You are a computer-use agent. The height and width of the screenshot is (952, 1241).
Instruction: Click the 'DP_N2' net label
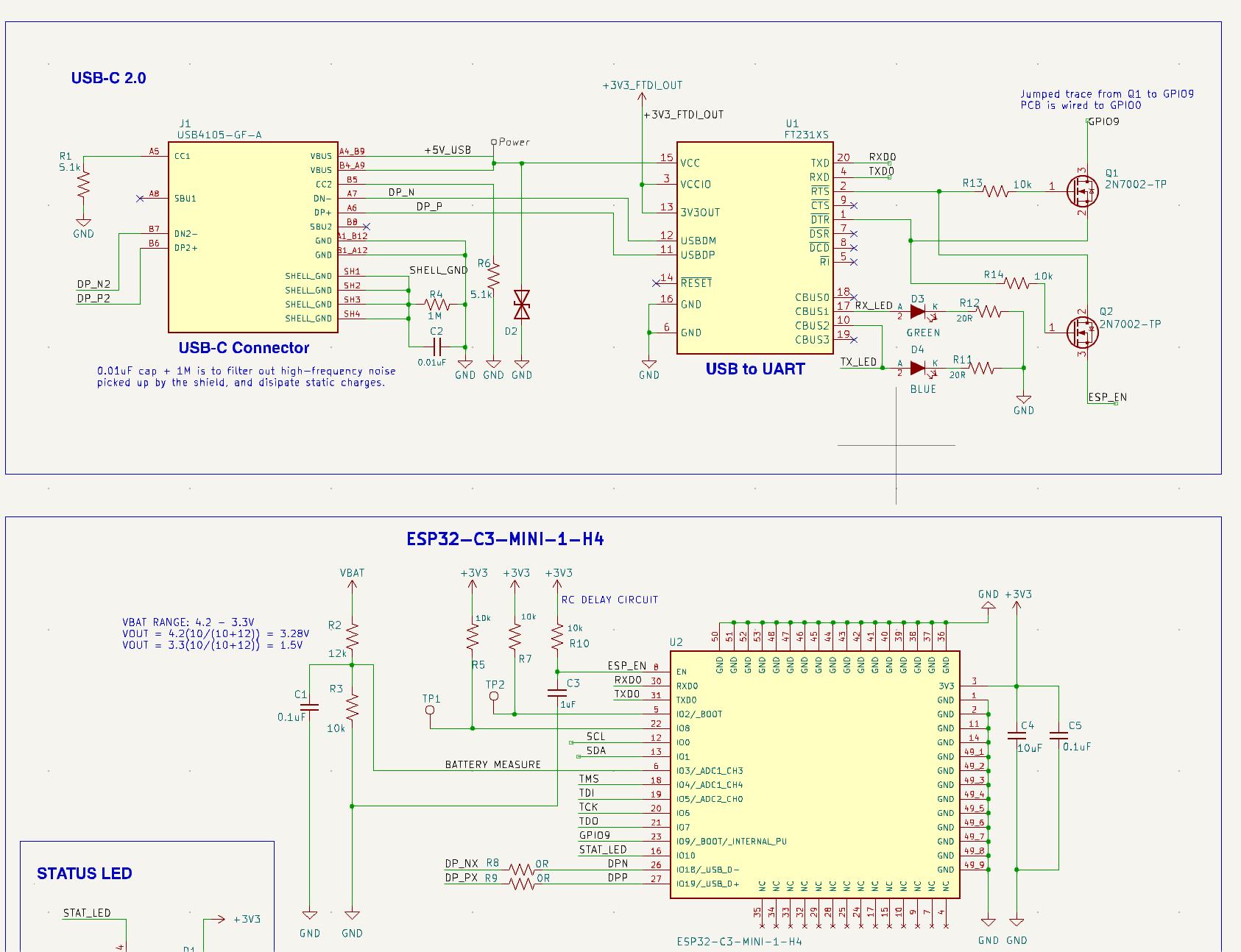coord(93,284)
